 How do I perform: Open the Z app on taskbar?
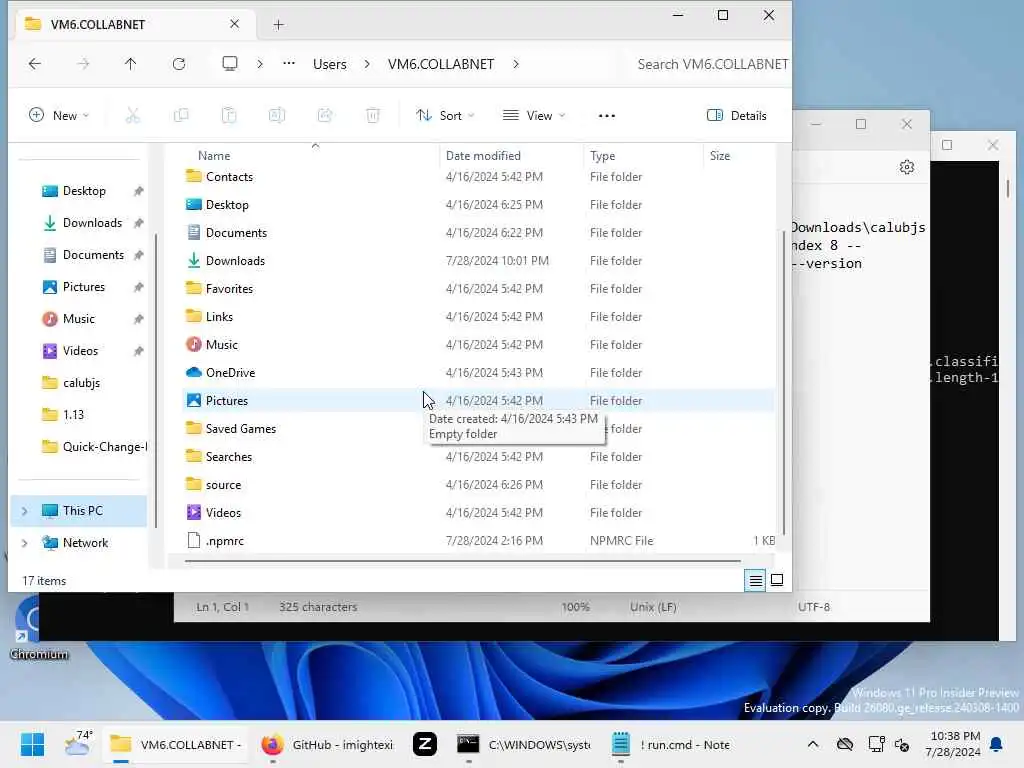pos(424,744)
